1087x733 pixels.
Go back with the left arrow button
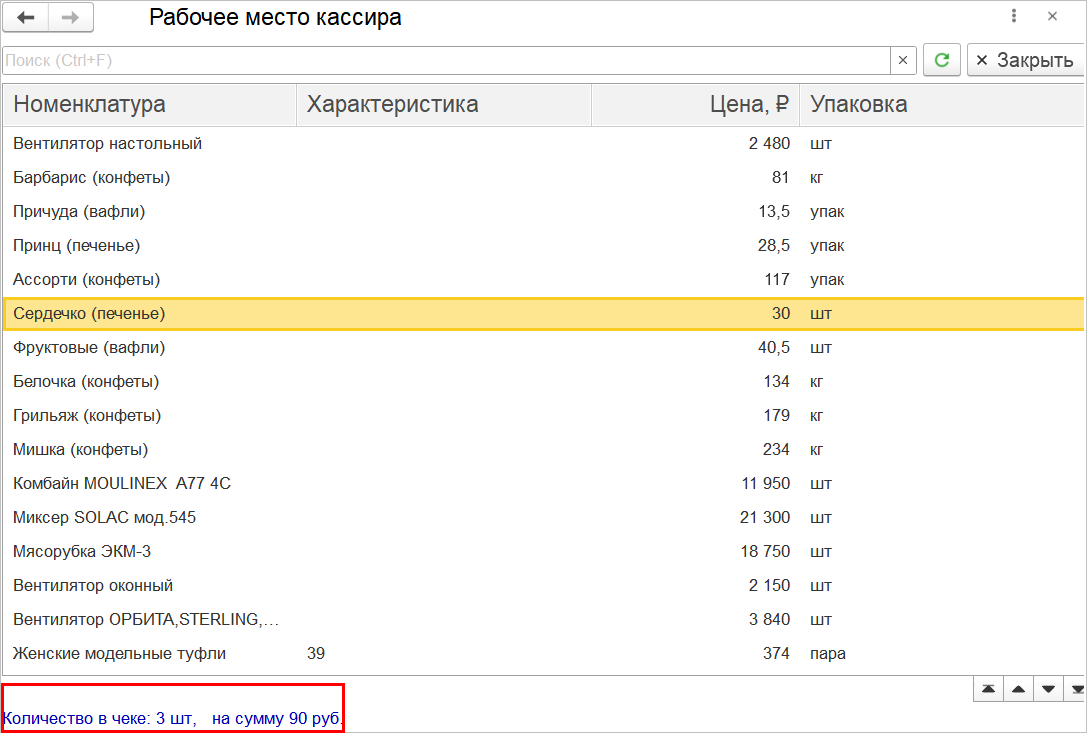(x=26, y=17)
